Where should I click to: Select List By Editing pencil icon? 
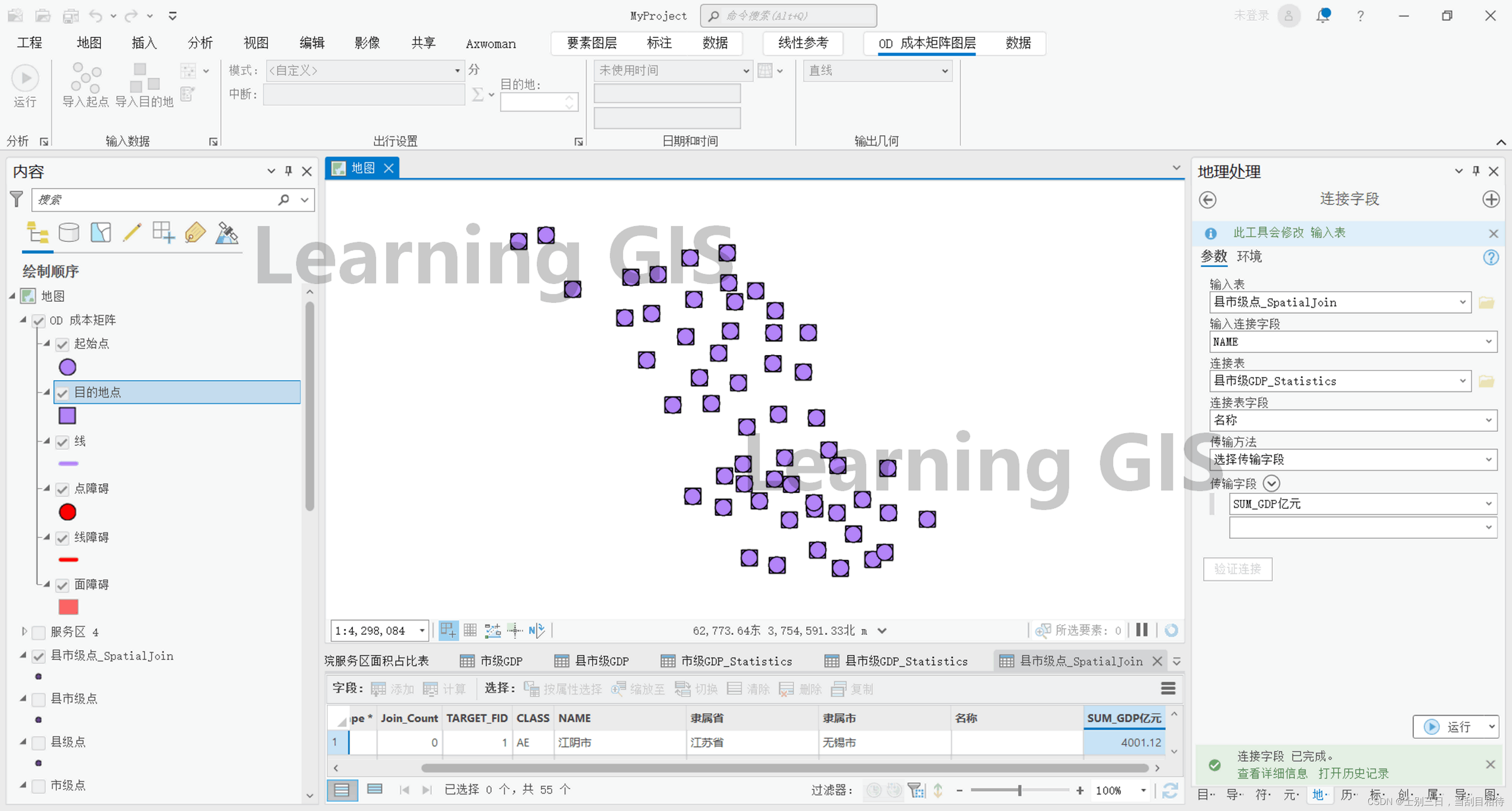[x=132, y=233]
